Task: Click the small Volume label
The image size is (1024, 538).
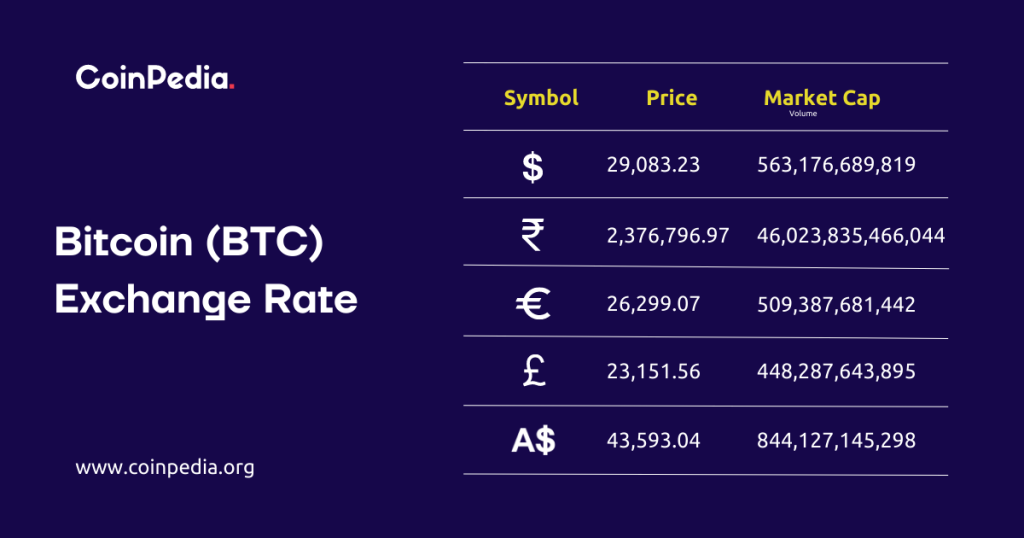Action: 803,113
